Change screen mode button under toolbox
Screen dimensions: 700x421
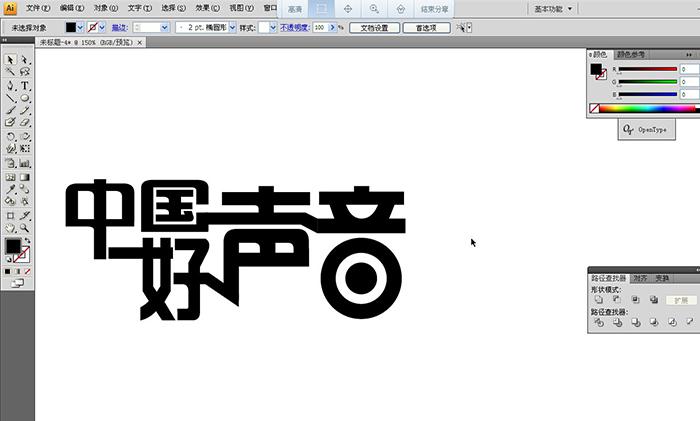click(x=17, y=283)
